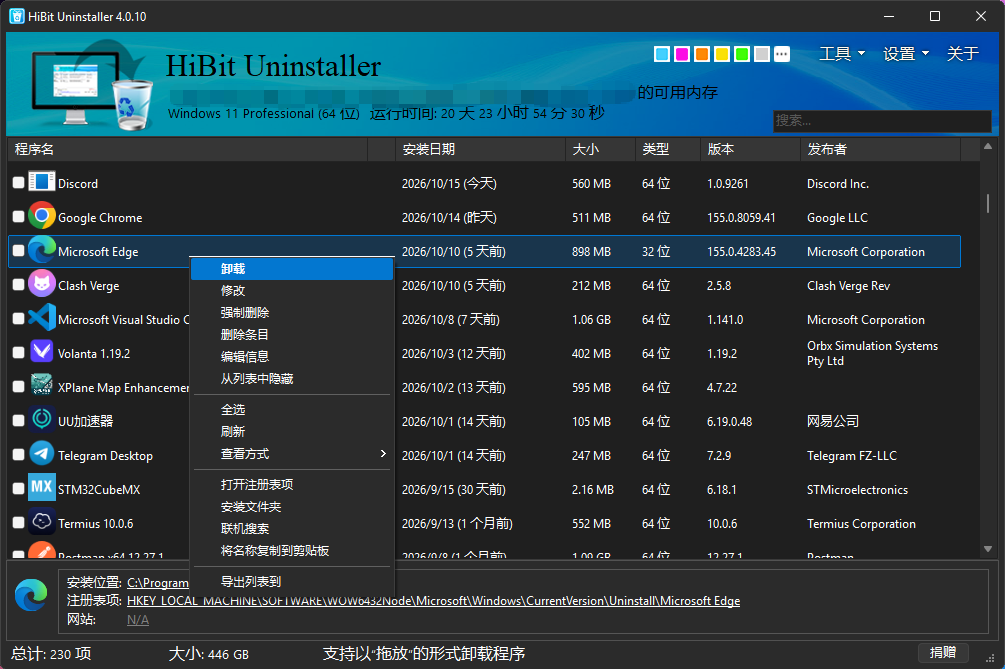The height and width of the screenshot is (669, 1005).
Task: Click the list scrollbar up arrow
Action: click(988, 147)
